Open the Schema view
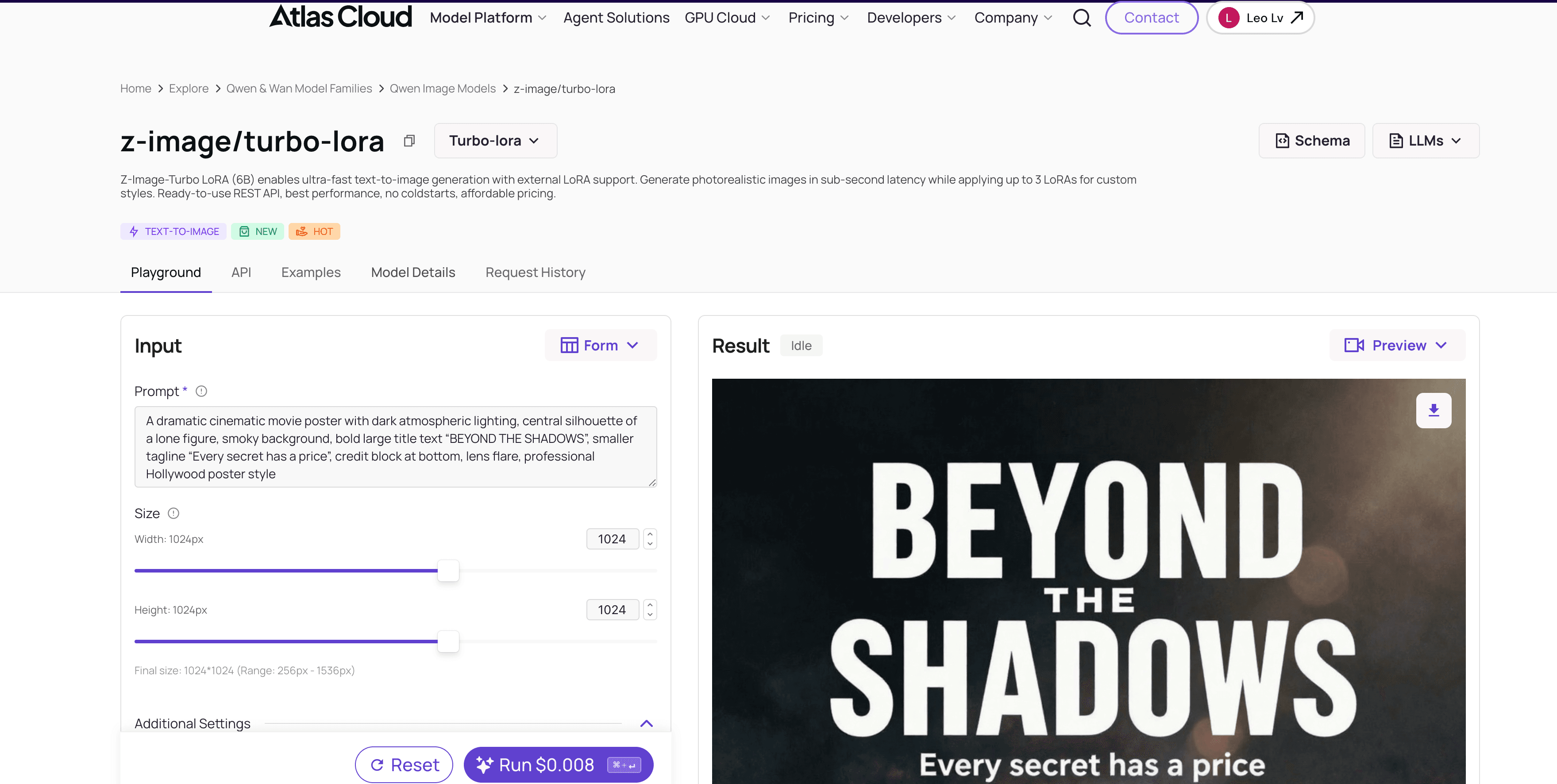The height and width of the screenshot is (784, 1557). click(1311, 141)
